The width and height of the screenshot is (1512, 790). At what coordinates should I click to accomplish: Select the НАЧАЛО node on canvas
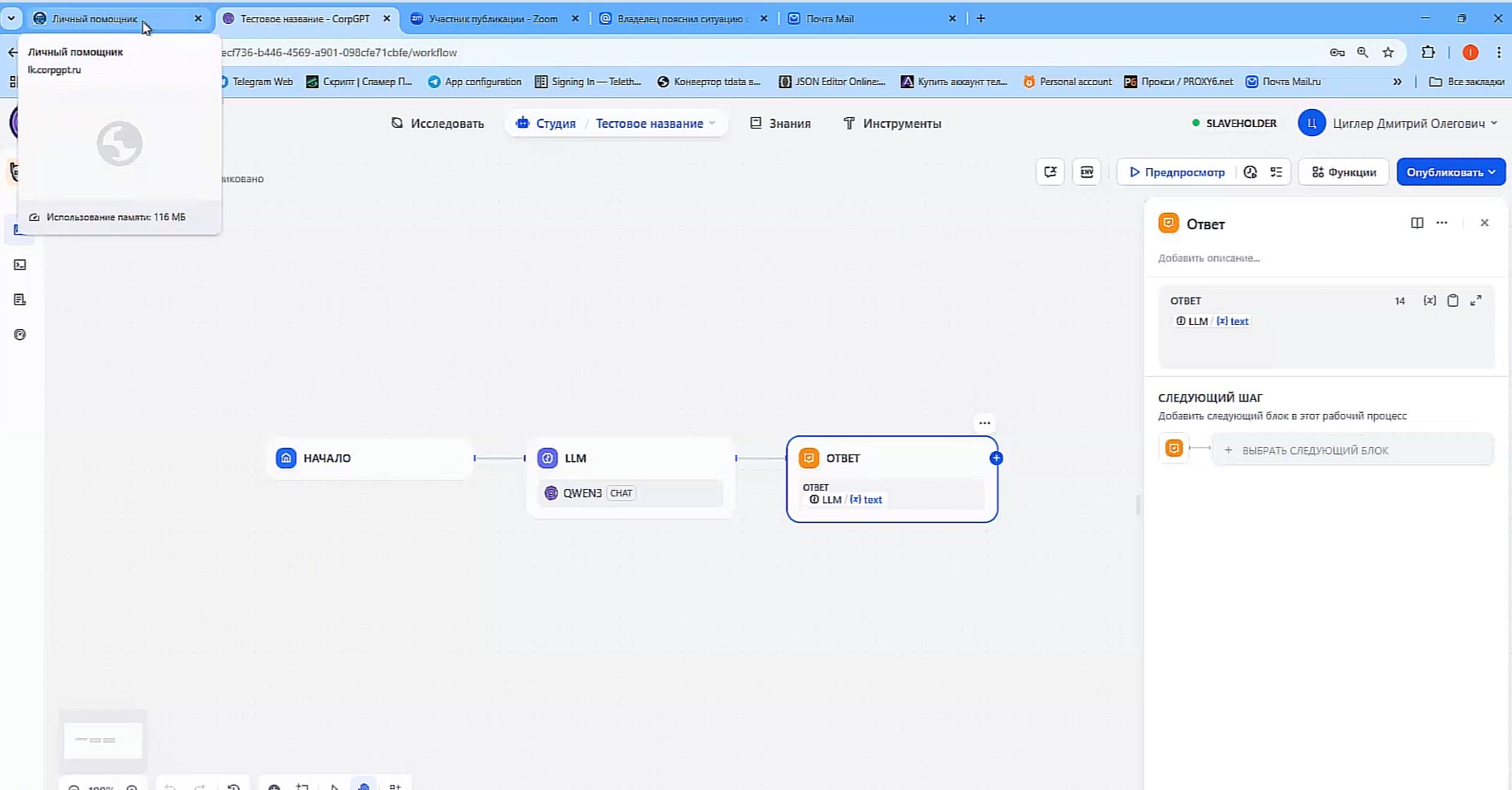[x=370, y=458]
